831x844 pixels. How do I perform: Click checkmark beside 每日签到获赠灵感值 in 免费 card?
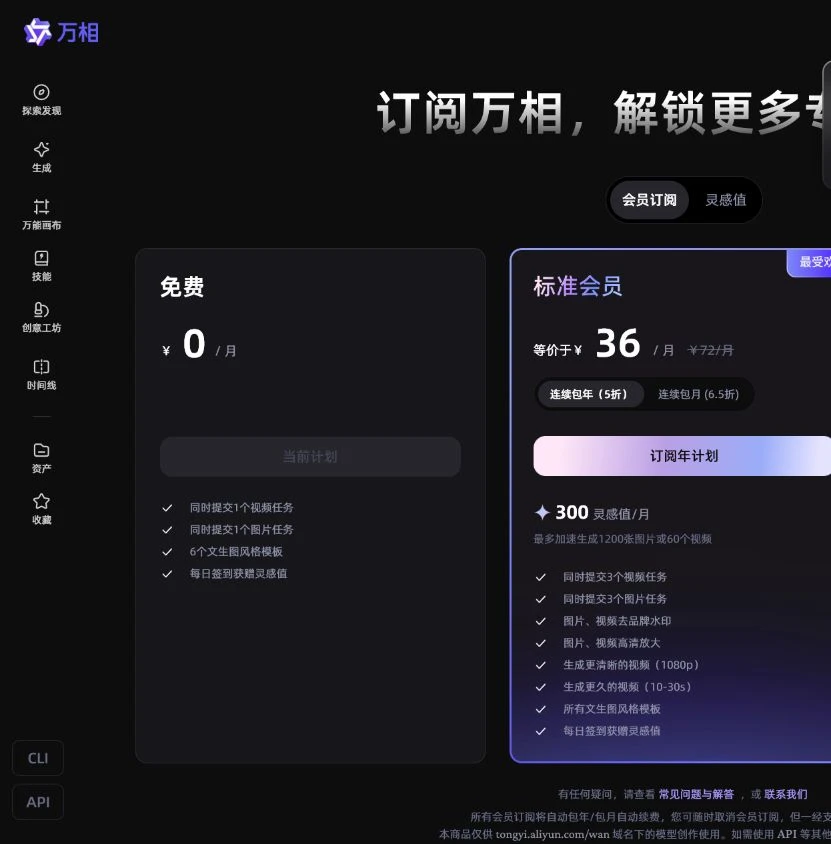coord(167,574)
